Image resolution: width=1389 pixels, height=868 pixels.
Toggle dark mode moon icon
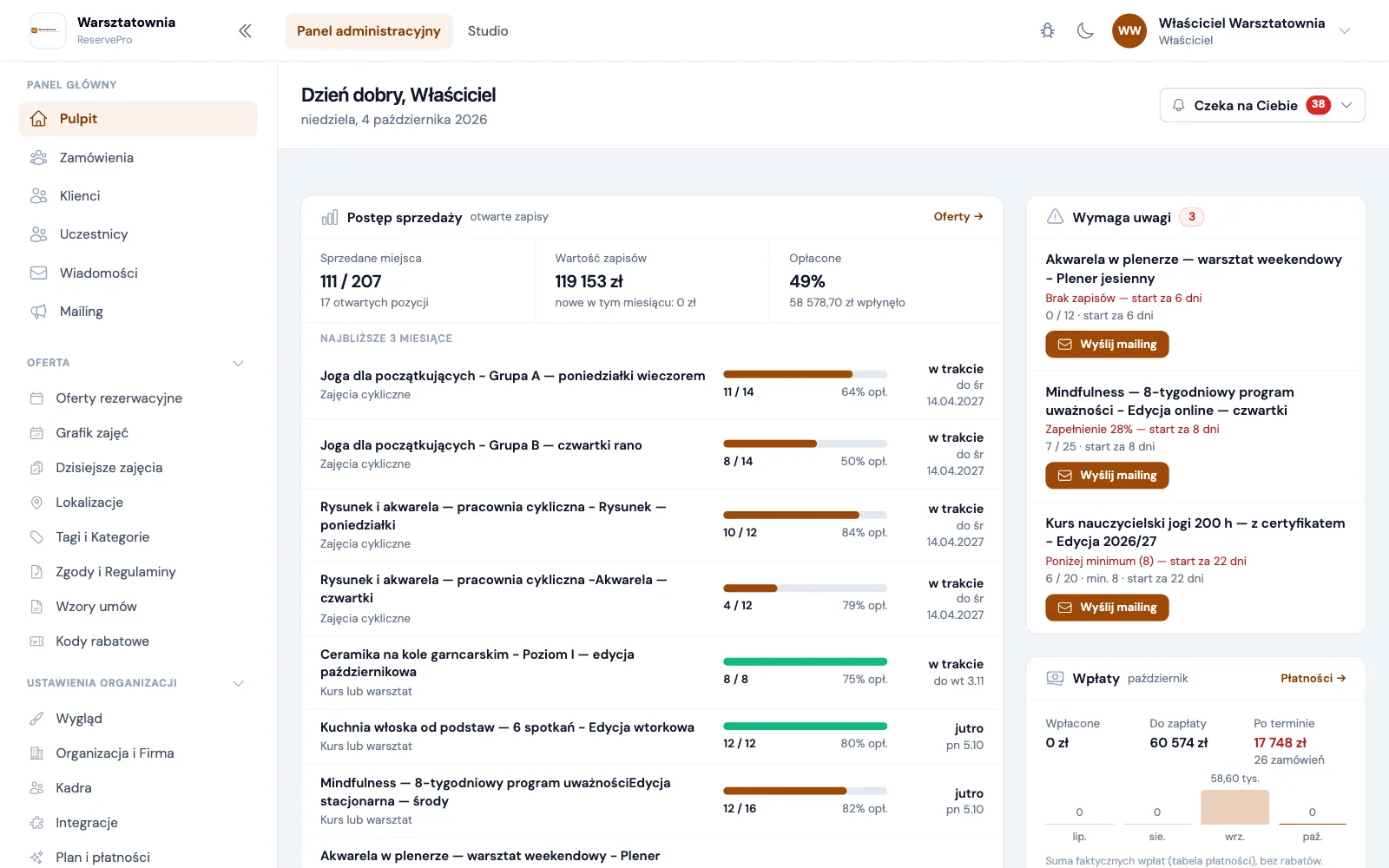click(1085, 31)
